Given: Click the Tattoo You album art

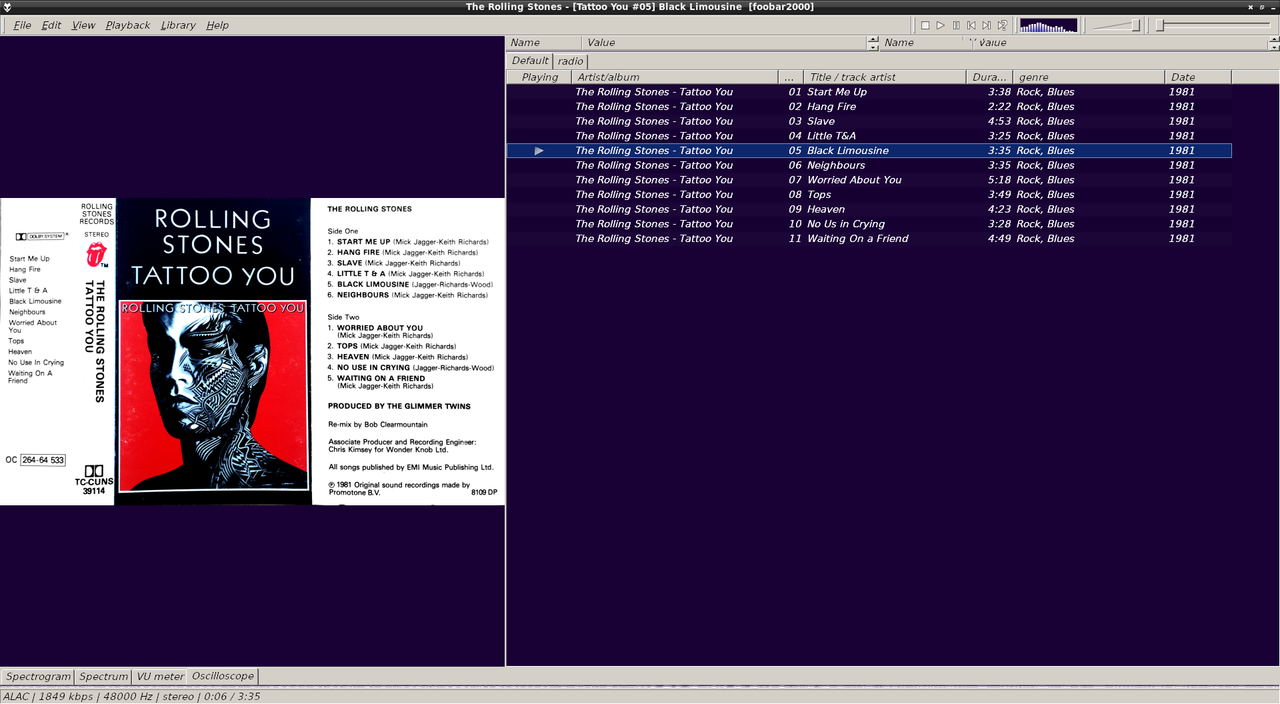Looking at the screenshot, I should [x=252, y=351].
